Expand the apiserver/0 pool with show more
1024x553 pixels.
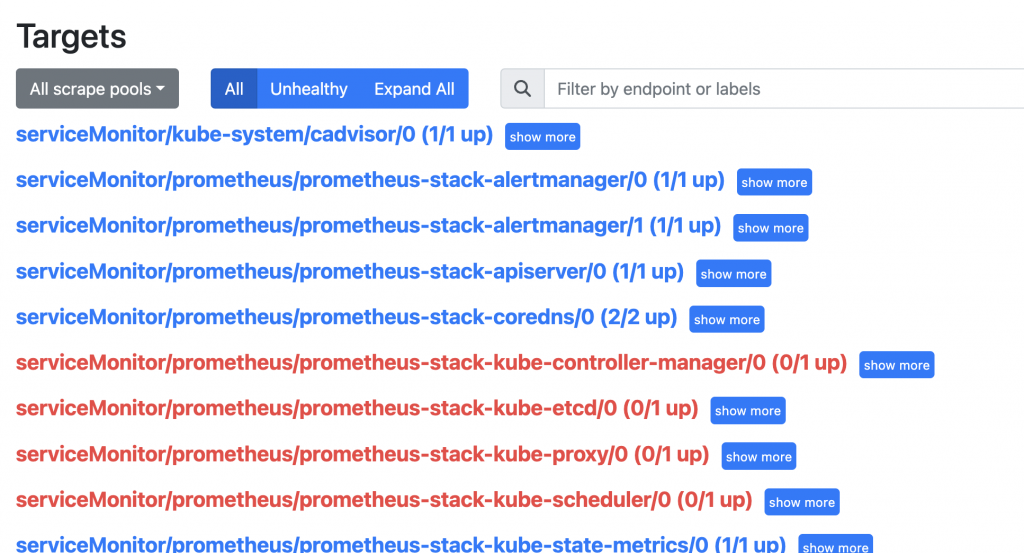click(733, 274)
